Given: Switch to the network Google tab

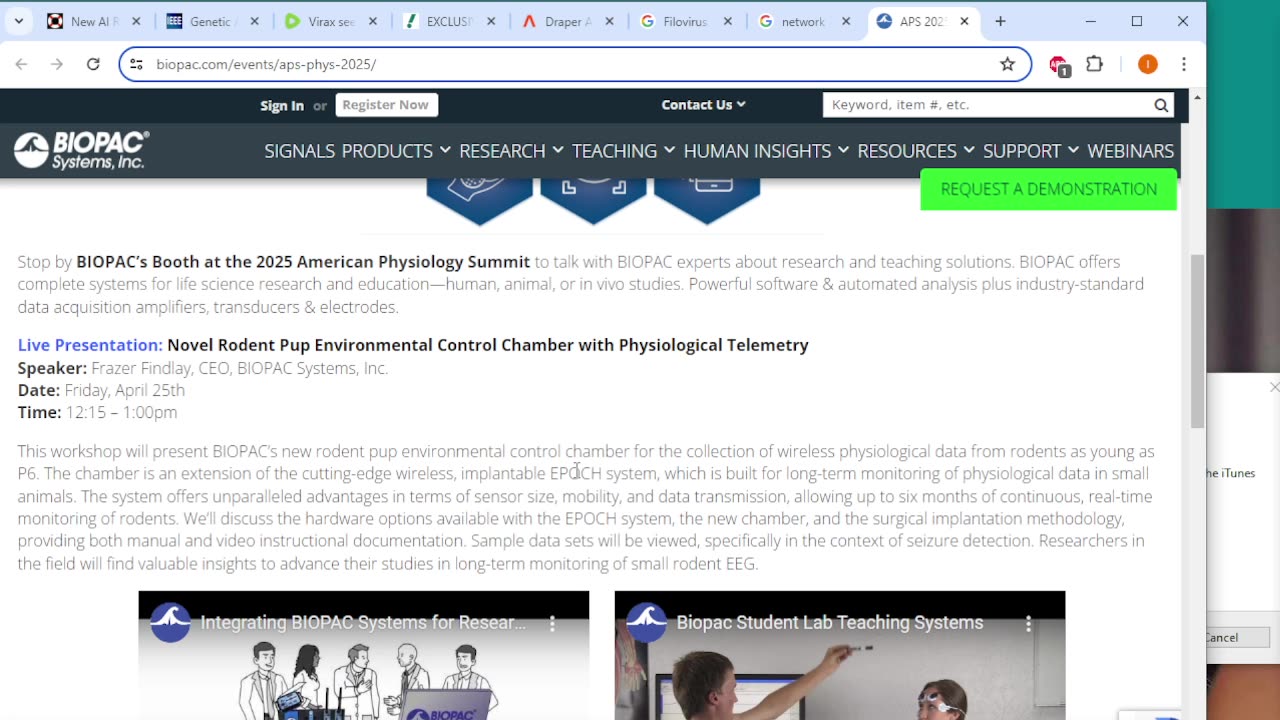Looking at the screenshot, I should pos(804,21).
